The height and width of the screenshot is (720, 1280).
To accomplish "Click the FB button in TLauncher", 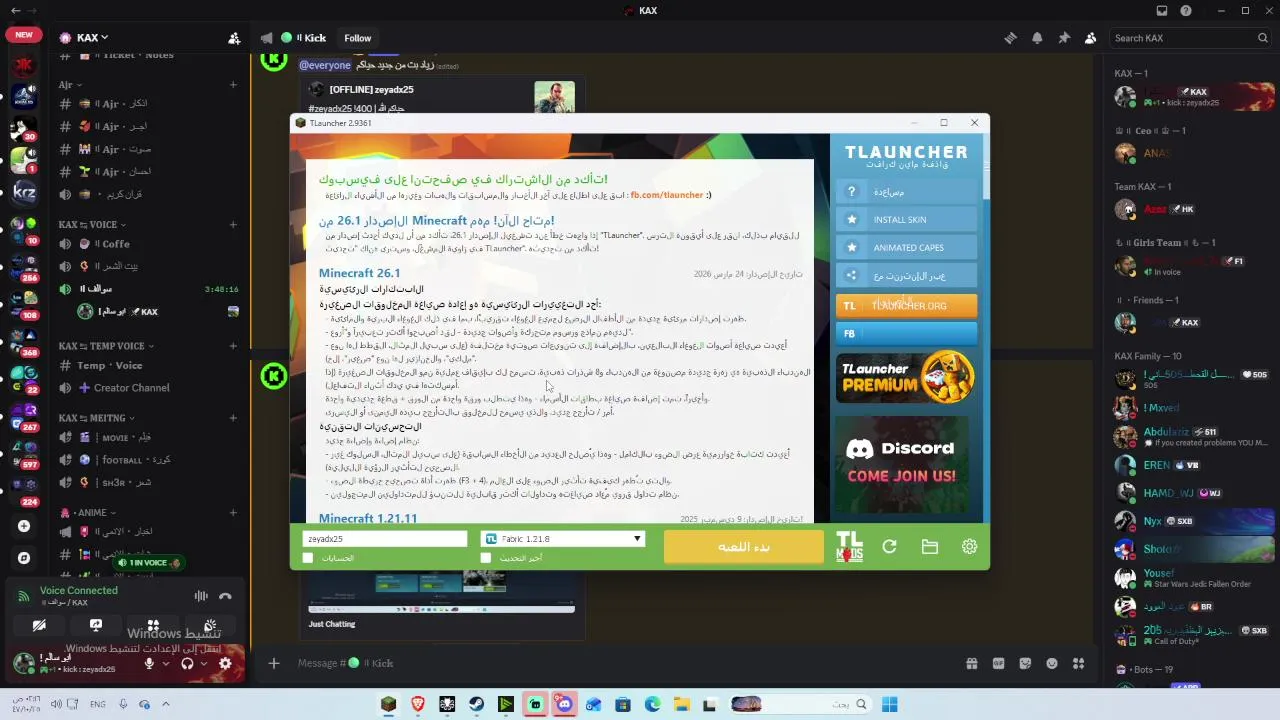I will [x=906, y=334].
